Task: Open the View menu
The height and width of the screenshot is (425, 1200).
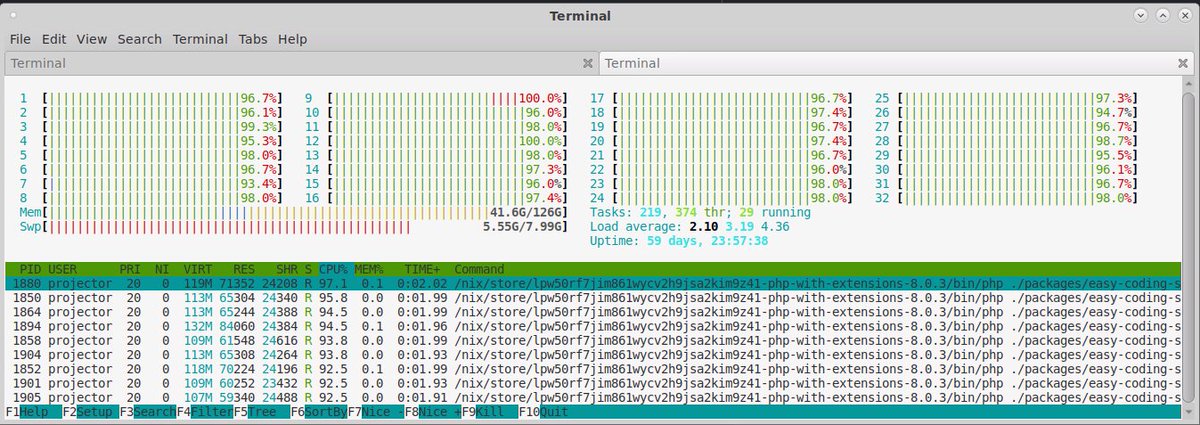Action: coord(91,39)
